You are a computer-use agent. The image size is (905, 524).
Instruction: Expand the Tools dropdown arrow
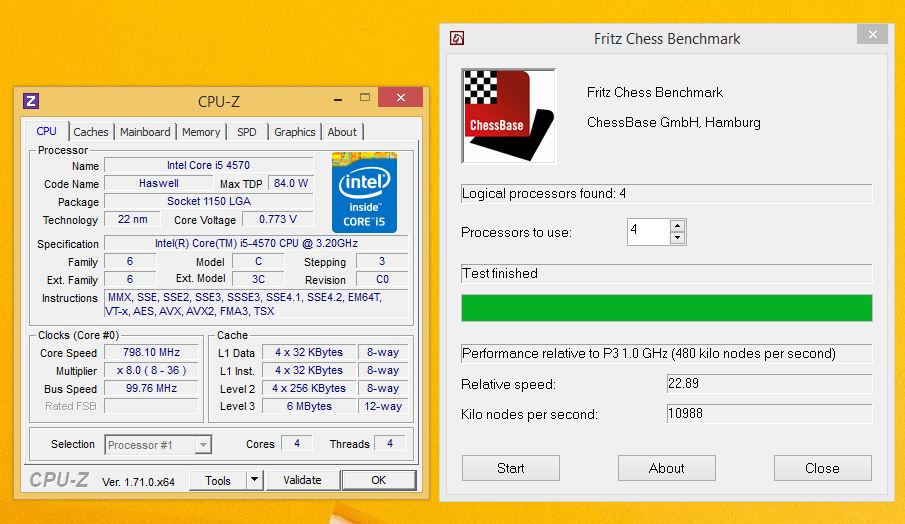coord(254,480)
